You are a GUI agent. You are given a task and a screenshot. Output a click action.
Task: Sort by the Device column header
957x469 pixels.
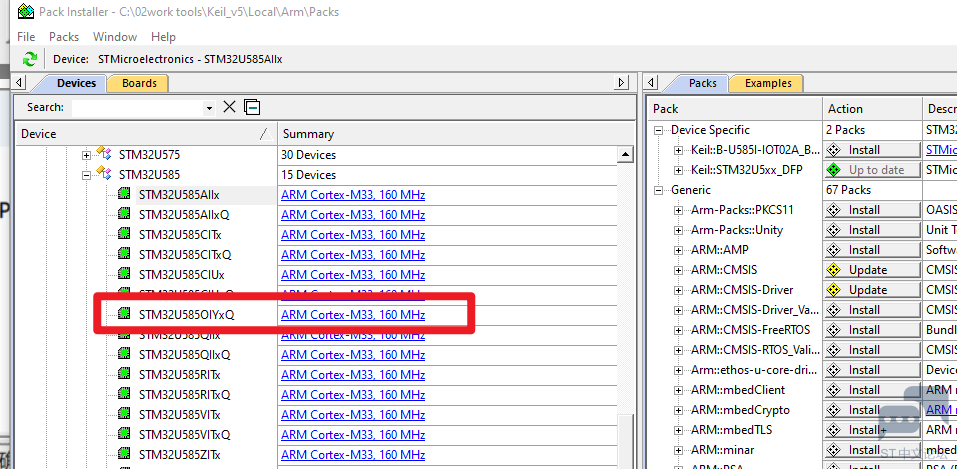coord(146,134)
